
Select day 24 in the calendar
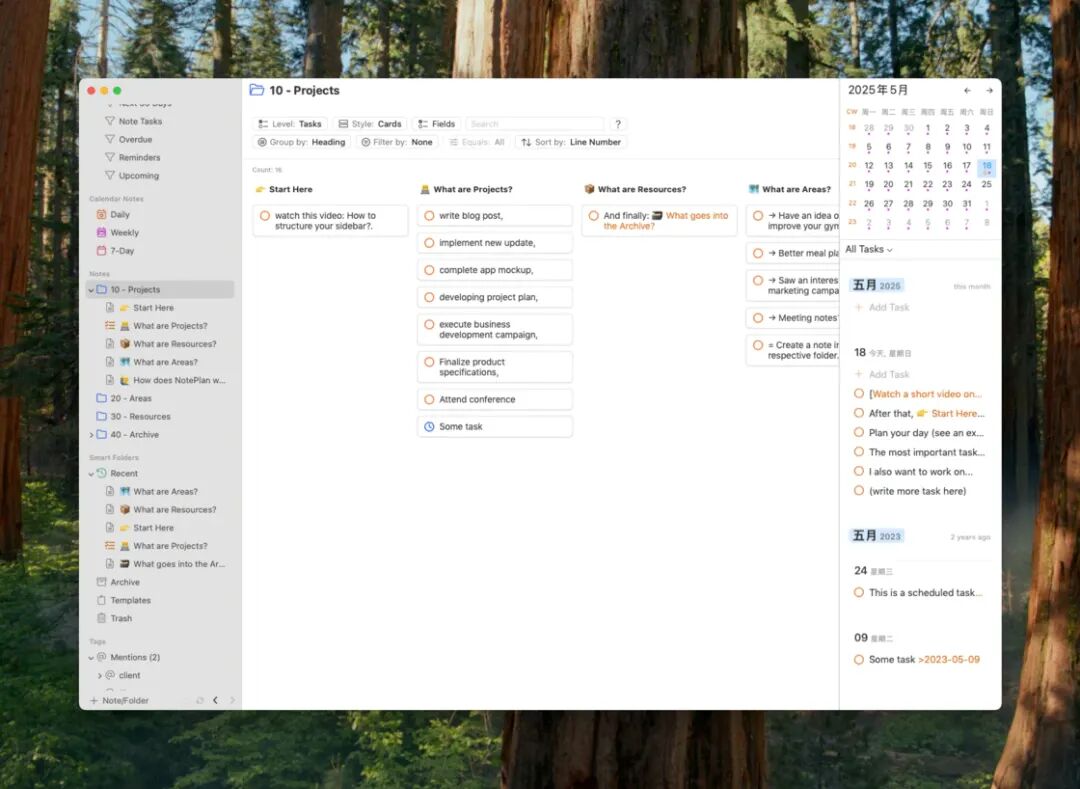click(x=967, y=185)
